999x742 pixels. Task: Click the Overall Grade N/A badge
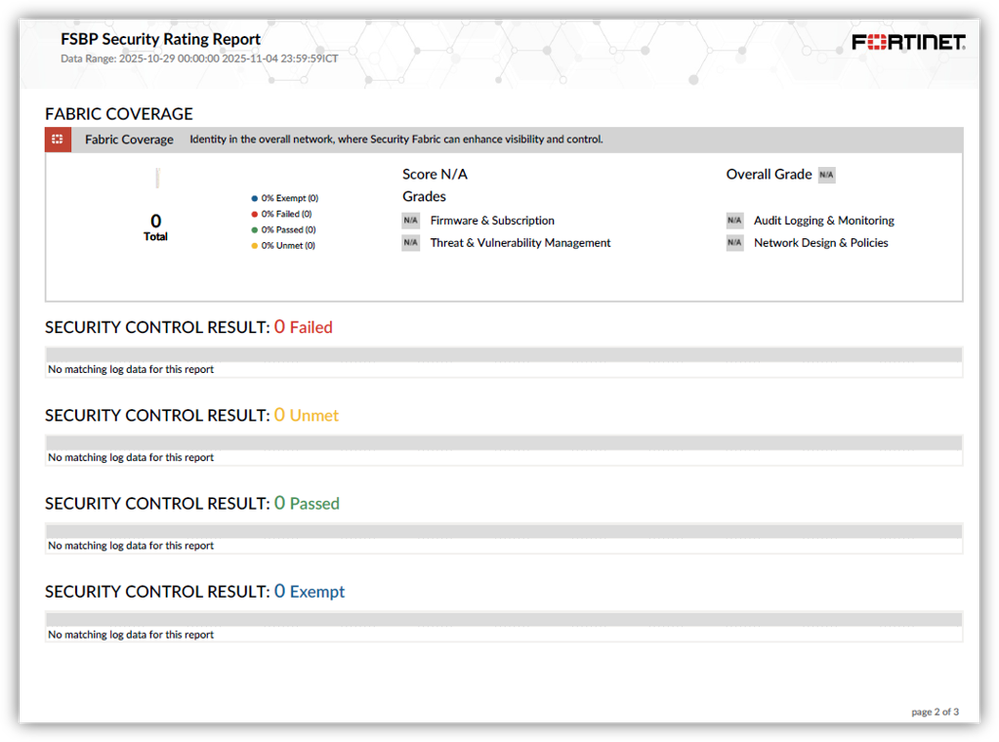tap(826, 175)
